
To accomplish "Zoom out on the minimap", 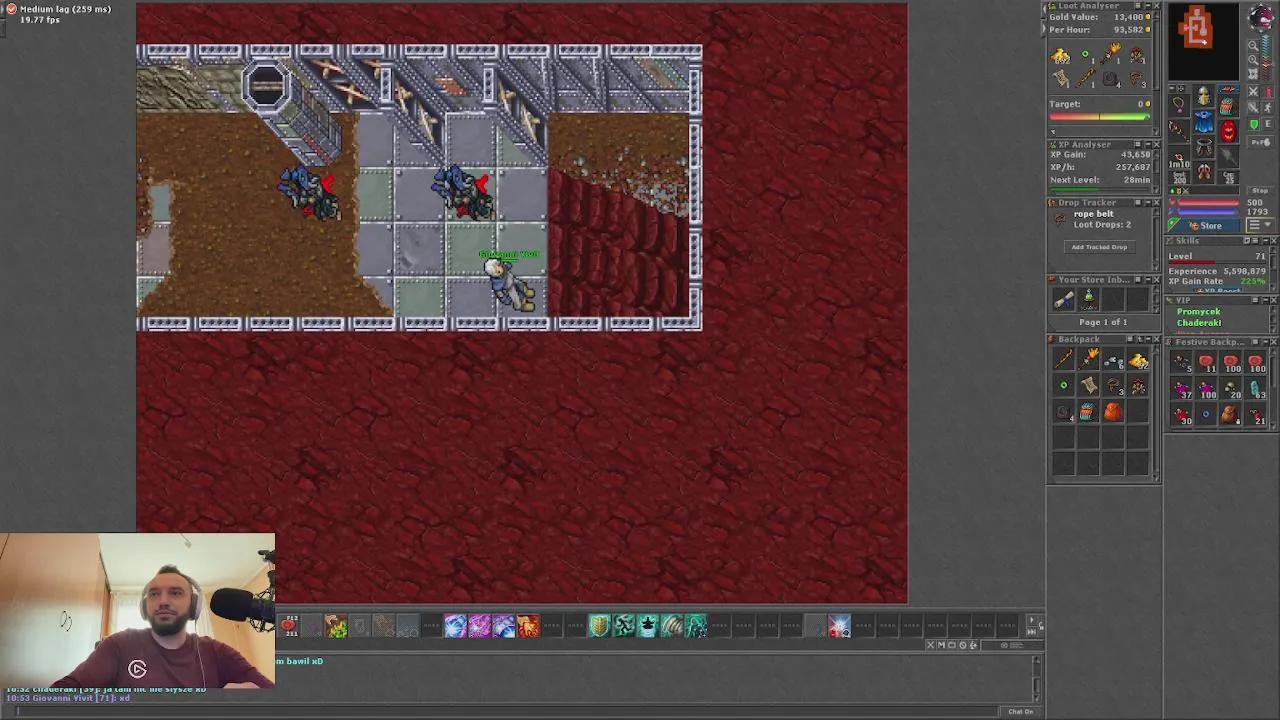I will point(1254,59).
